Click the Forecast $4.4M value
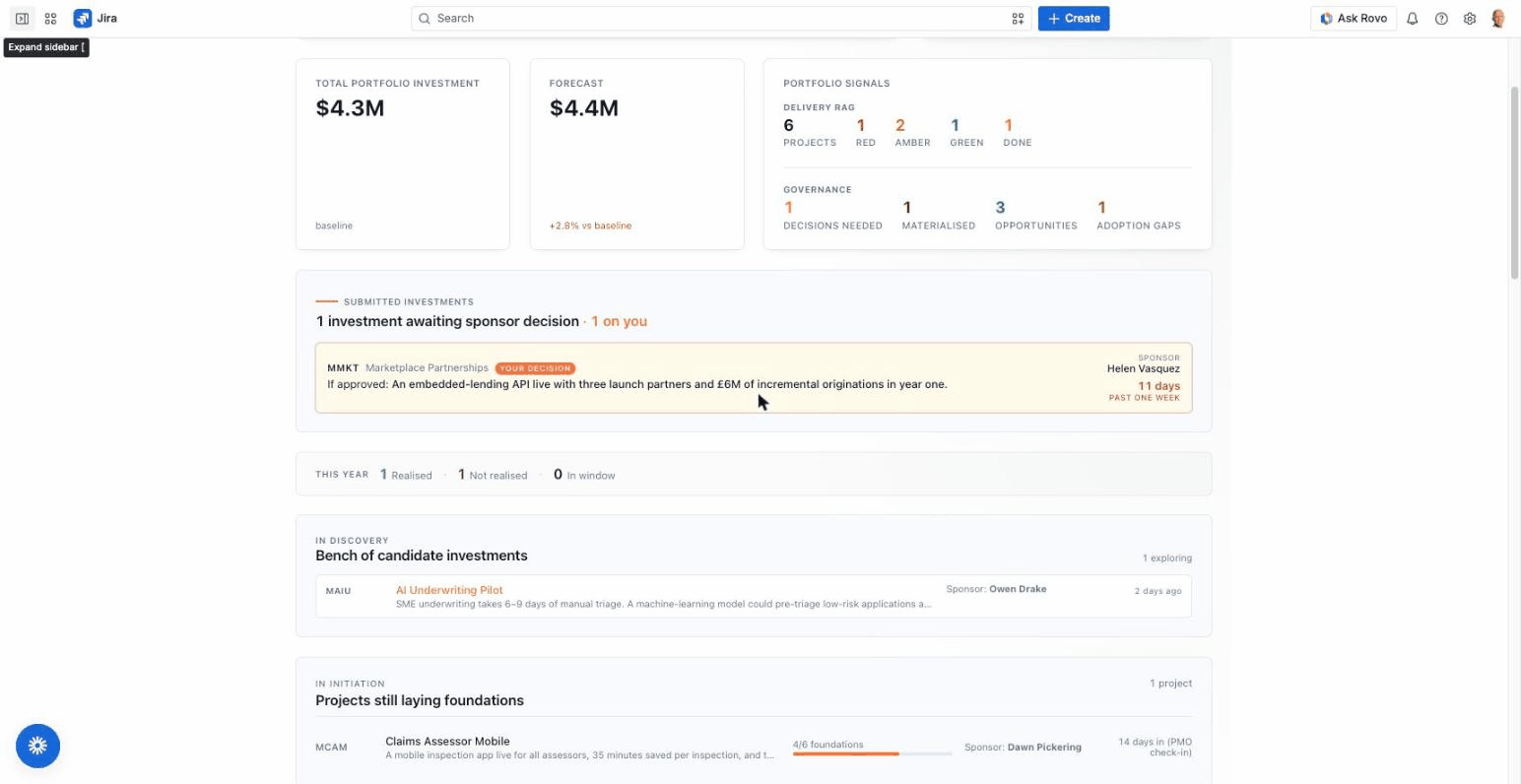The image size is (1521, 784). coord(584,108)
